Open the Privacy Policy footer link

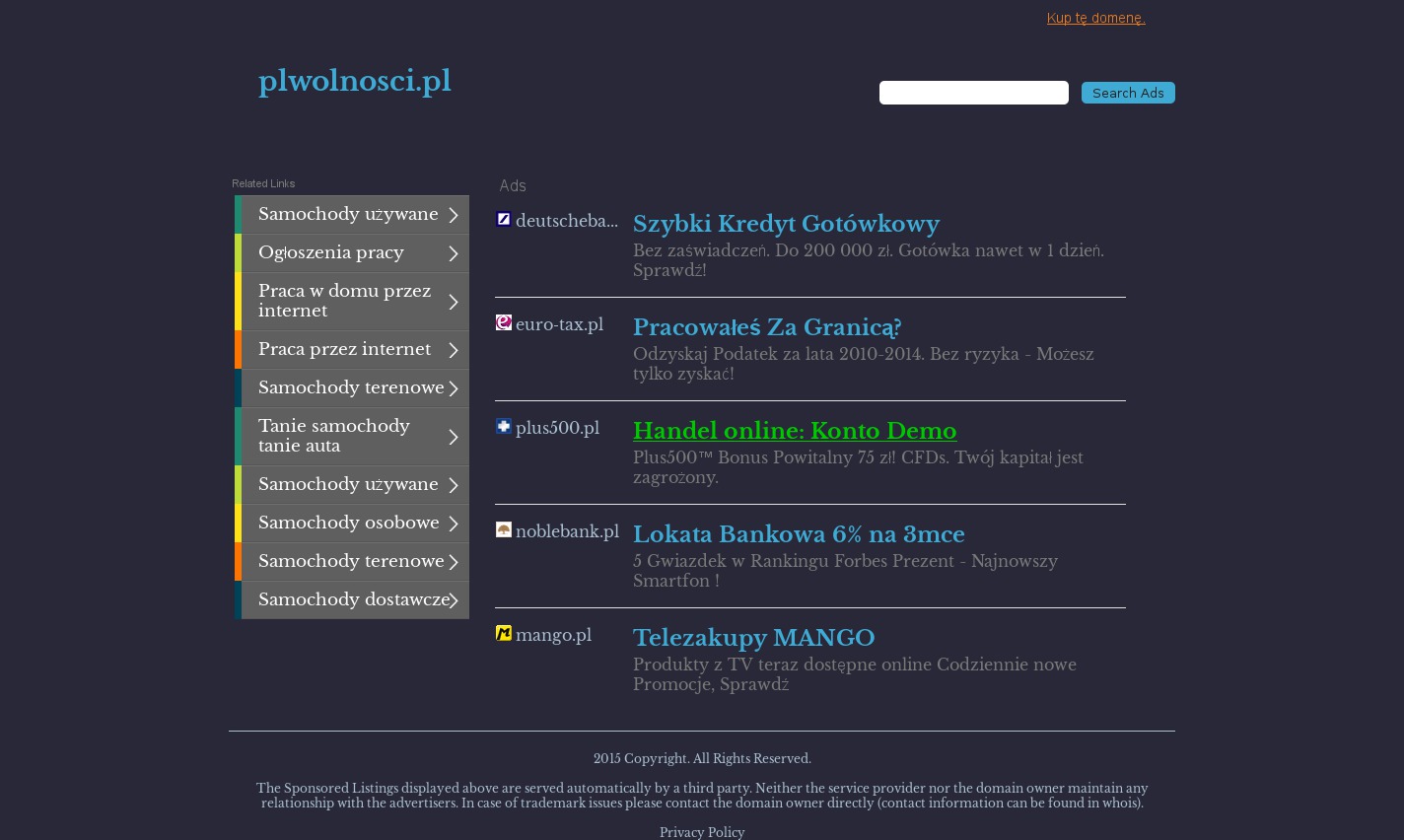click(x=702, y=833)
